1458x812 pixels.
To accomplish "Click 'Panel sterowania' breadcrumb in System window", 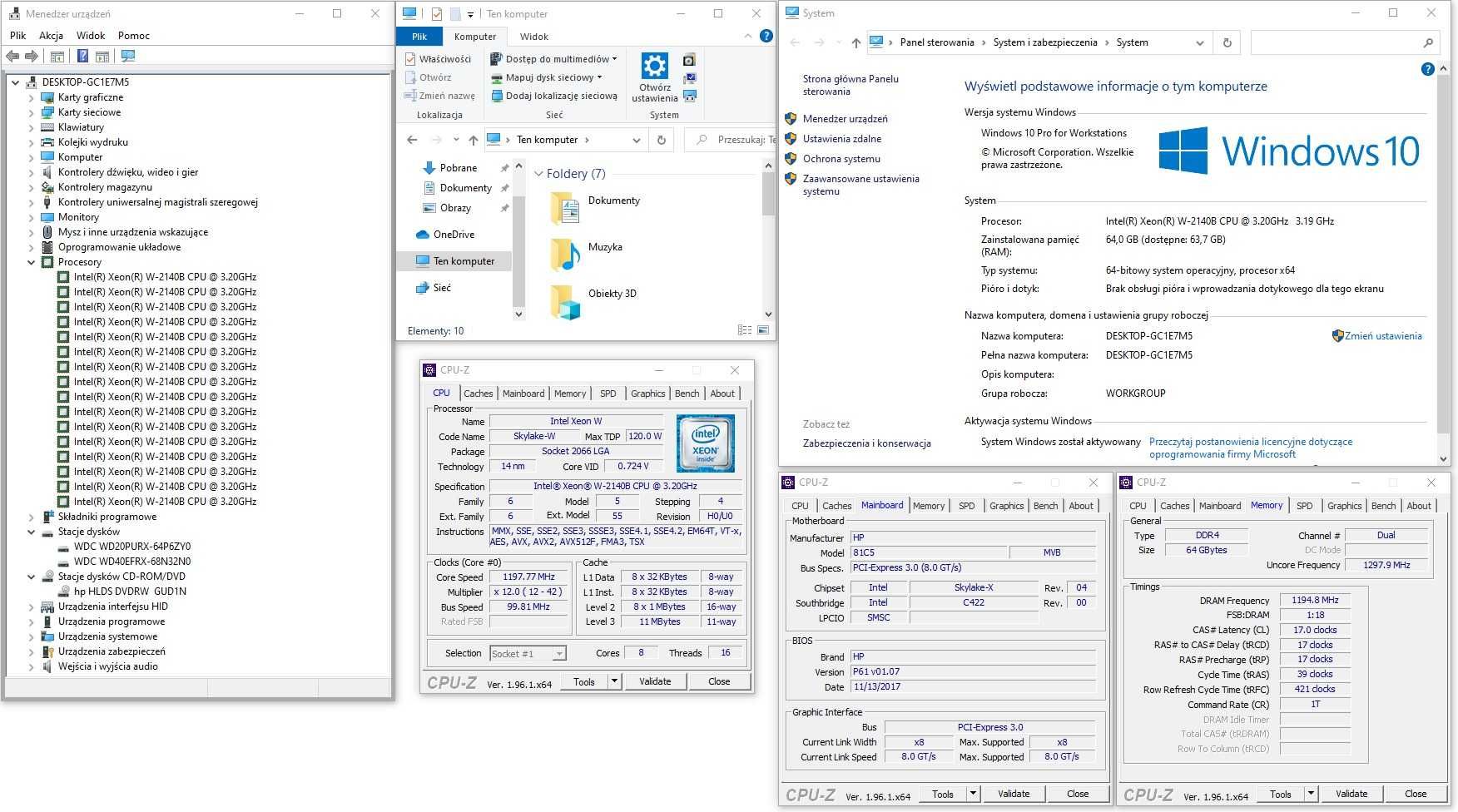I will coord(937,42).
